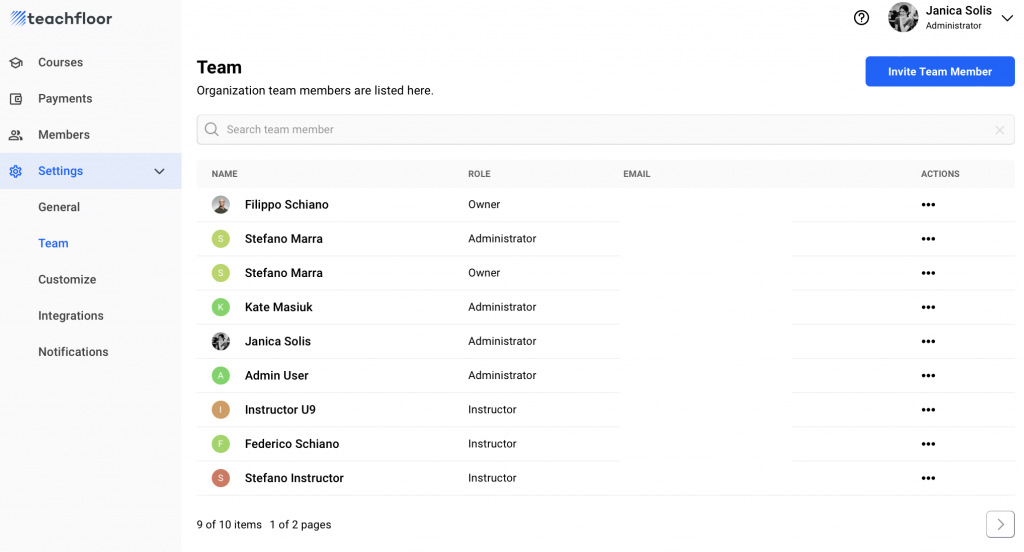This screenshot has width=1024, height=552.
Task: Clear search with the X icon
Action: tap(999, 130)
